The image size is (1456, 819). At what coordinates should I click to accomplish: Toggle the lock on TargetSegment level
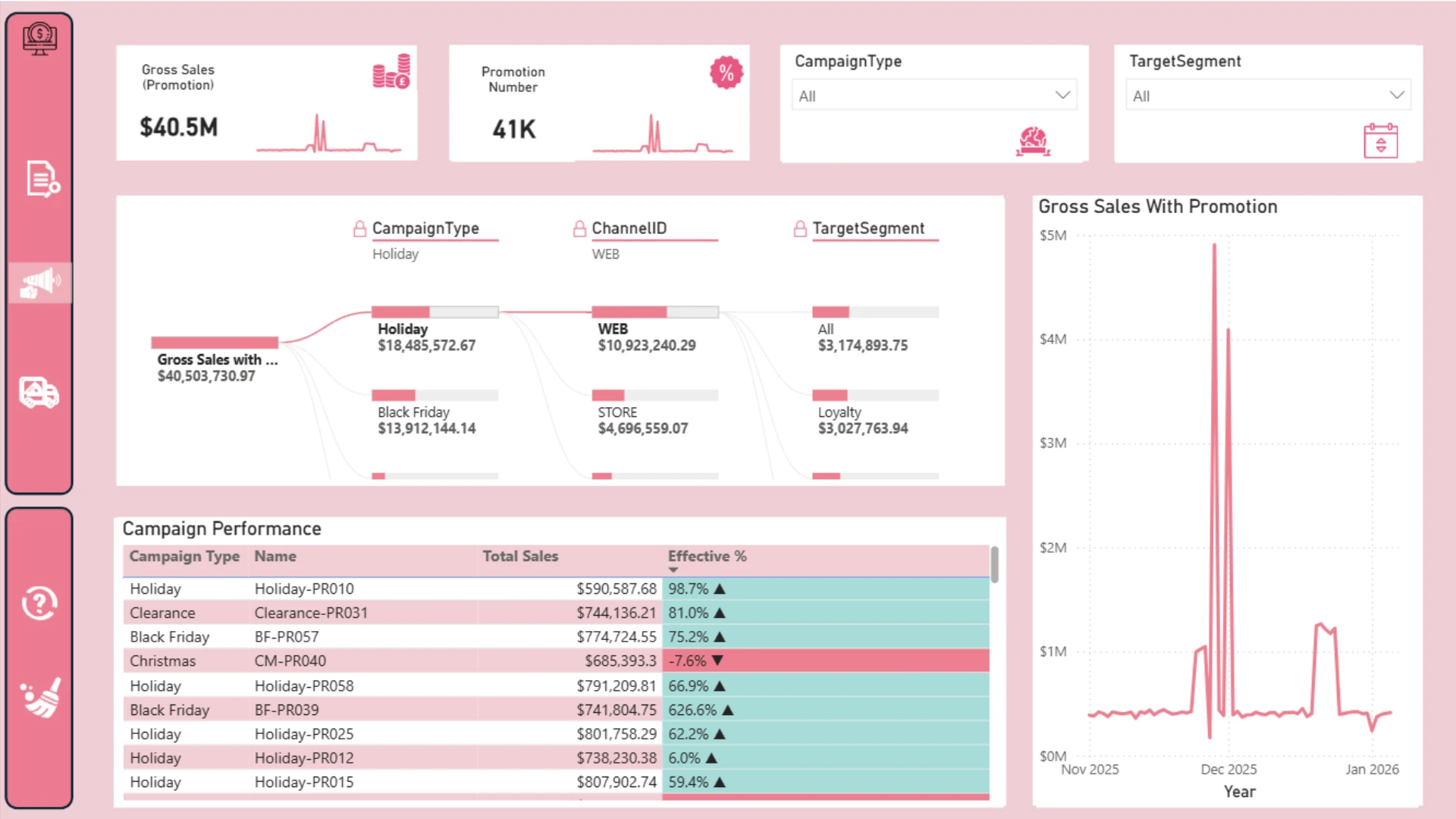[x=800, y=229]
